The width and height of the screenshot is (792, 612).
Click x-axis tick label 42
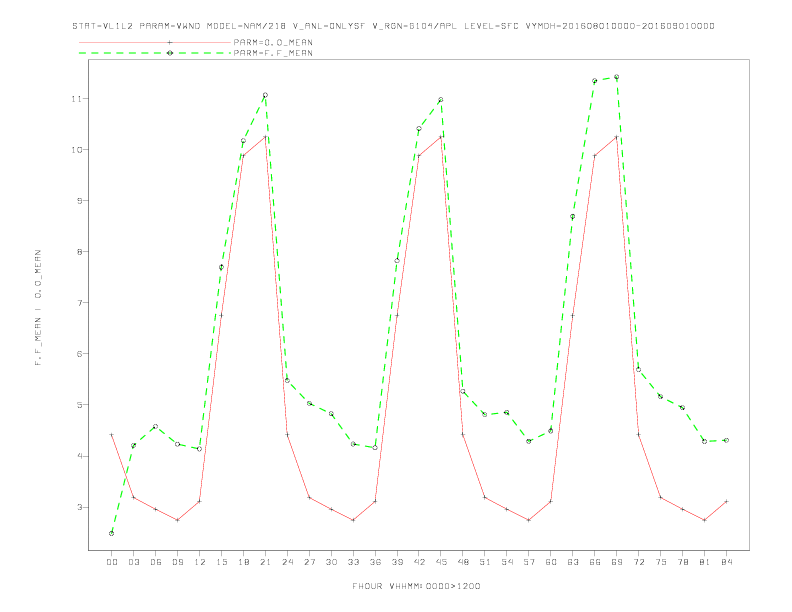click(419, 562)
